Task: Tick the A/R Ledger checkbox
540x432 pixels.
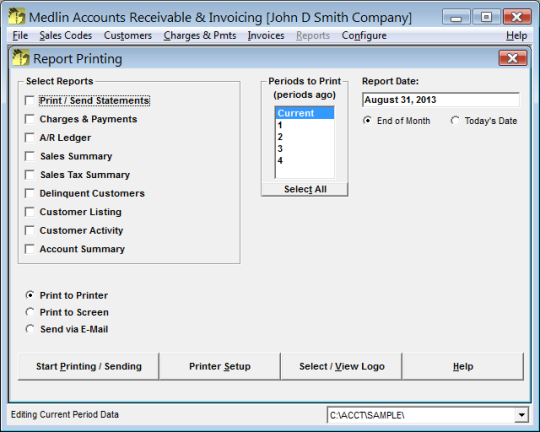Action: point(30,138)
